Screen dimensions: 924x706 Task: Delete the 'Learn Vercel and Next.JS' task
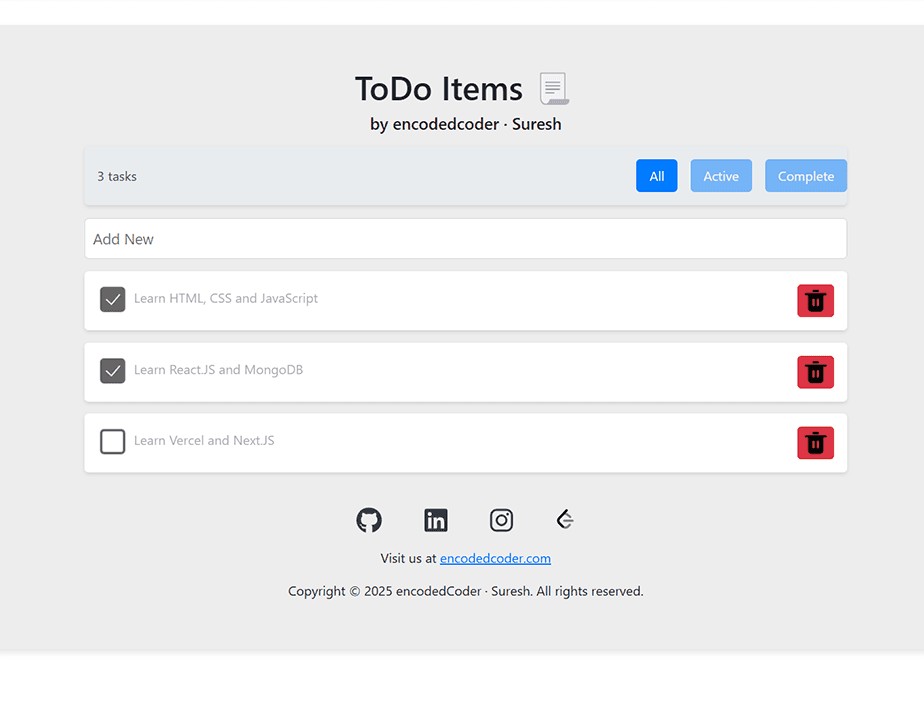[815, 442]
